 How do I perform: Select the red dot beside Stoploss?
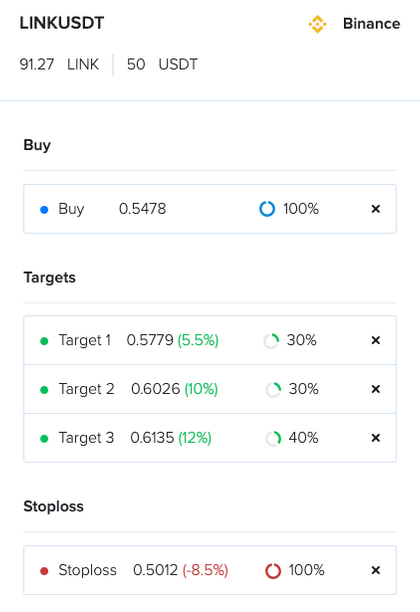(44, 571)
